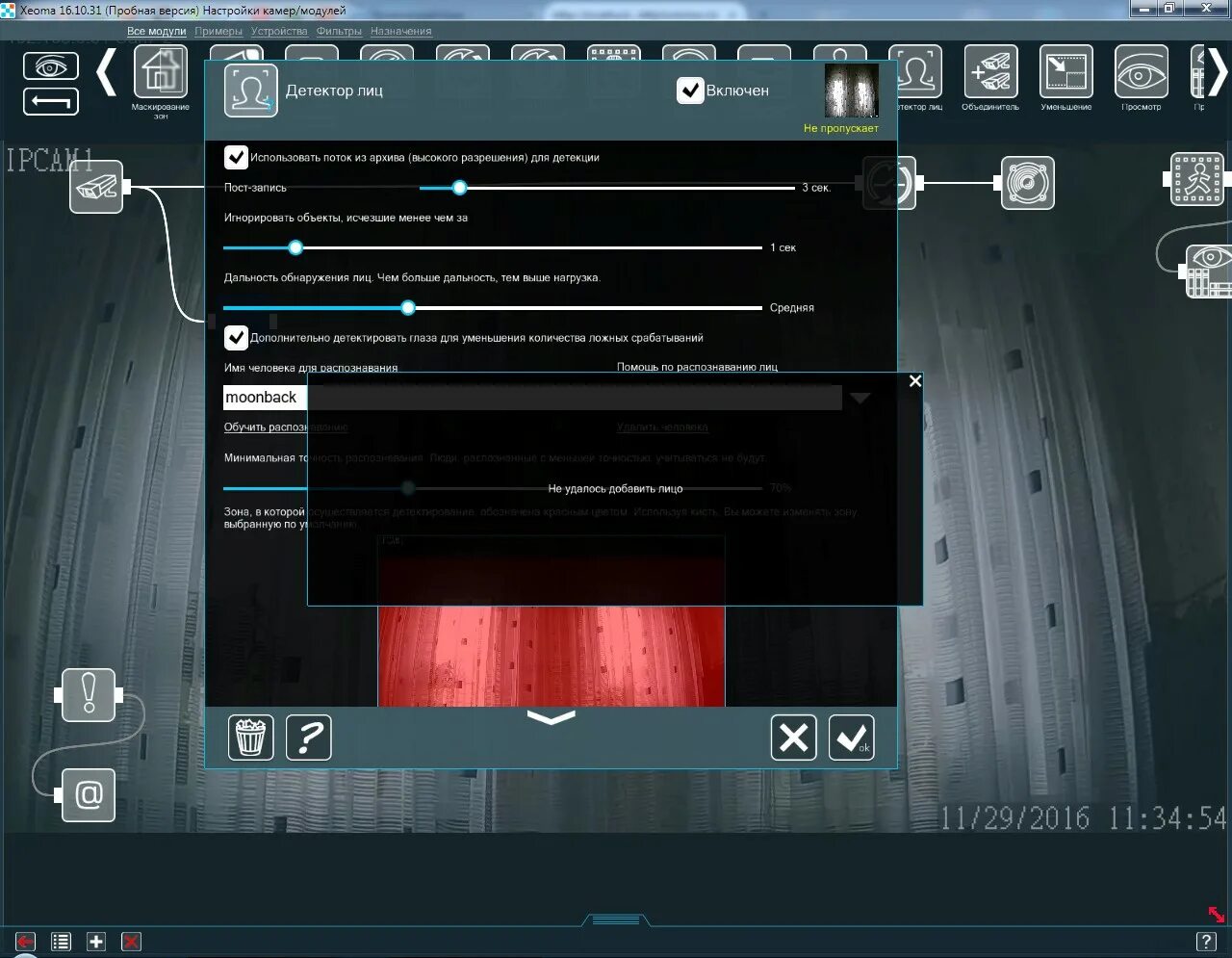Switch to the Фильтры tab
The width and height of the screenshot is (1232, 958).
[339, 31]
